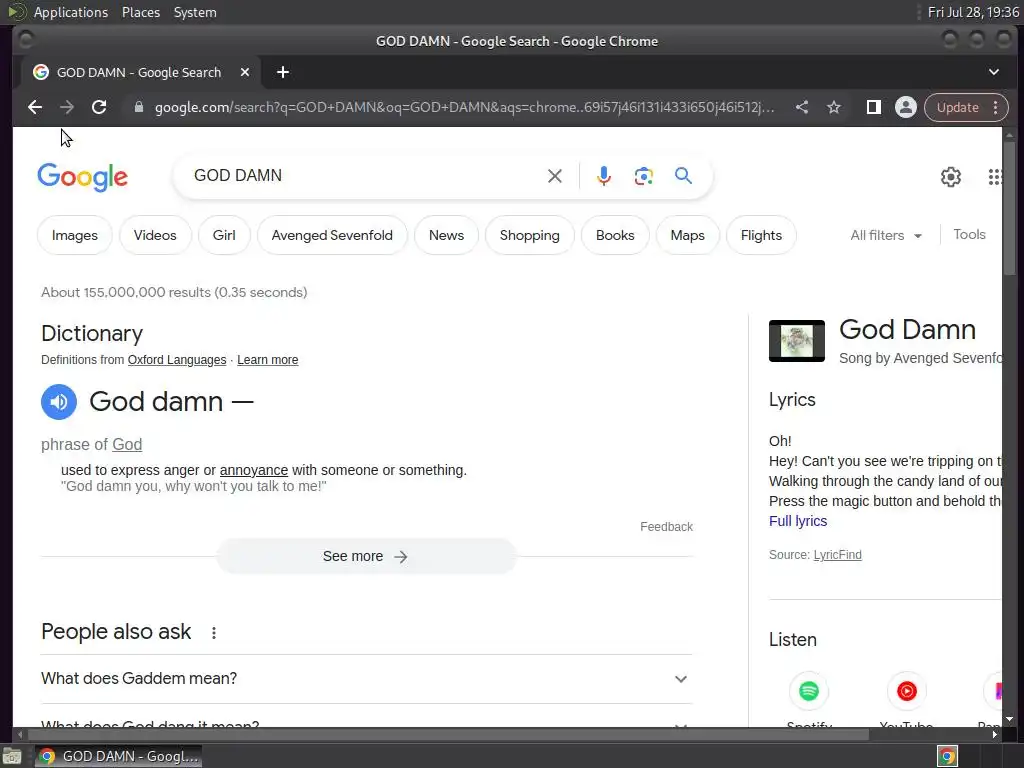Follow the God link in phrase of
The height and width of the screenshot is (768, 1024).
pos(127,445)
